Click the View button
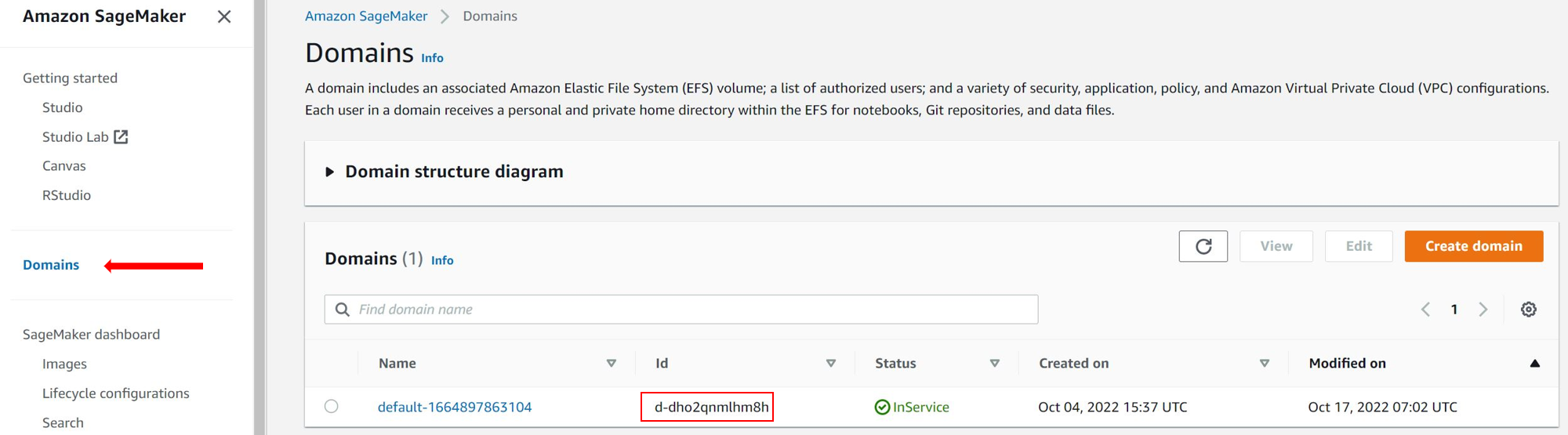1568x435 pixels. [1276, 246]
